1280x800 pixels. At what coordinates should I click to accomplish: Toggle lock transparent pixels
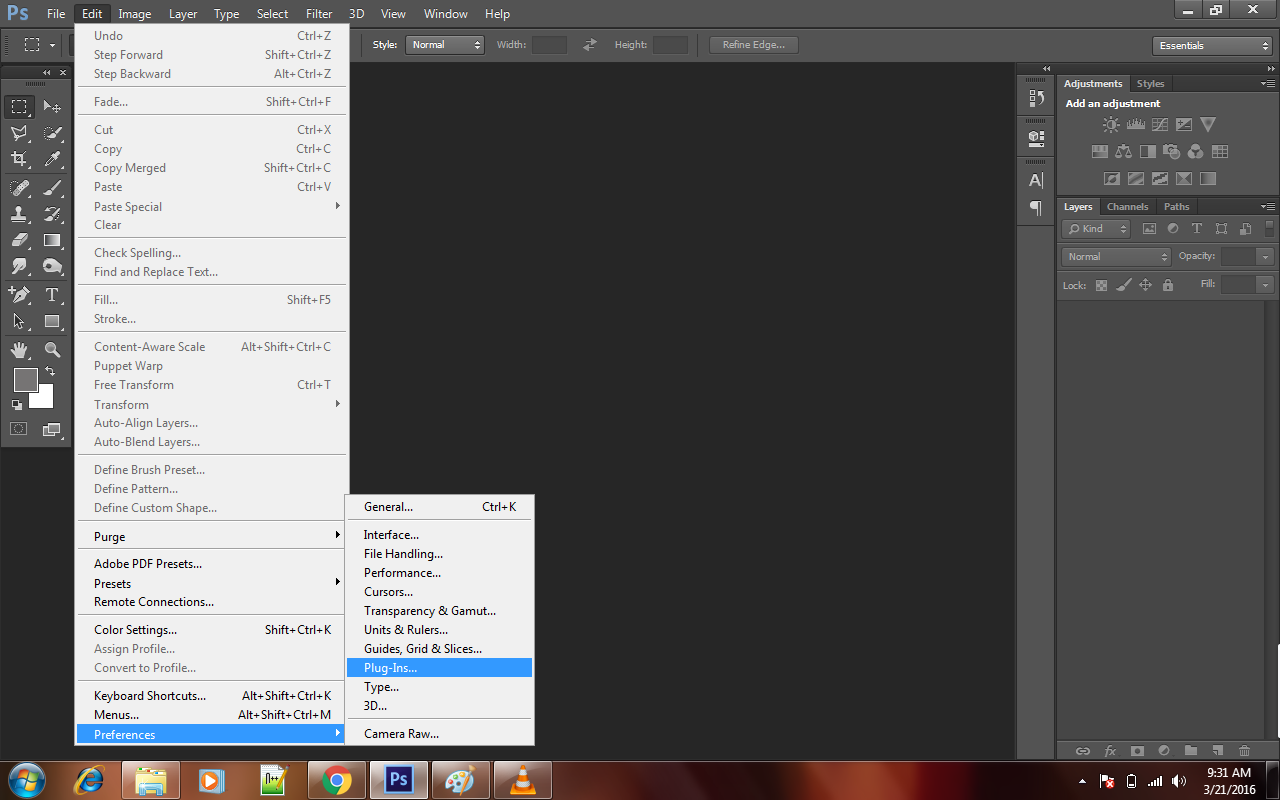pos(1101,285)
